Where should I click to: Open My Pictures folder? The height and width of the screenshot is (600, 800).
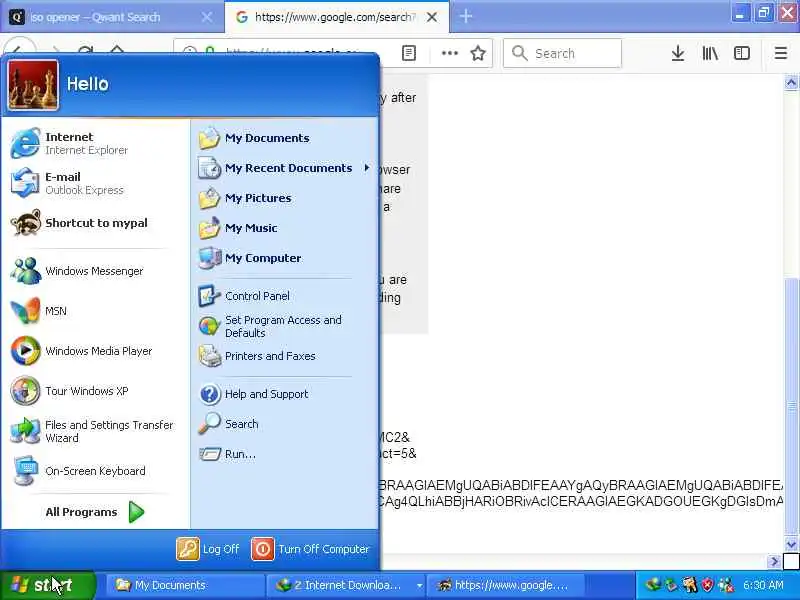tap(245, 198)
